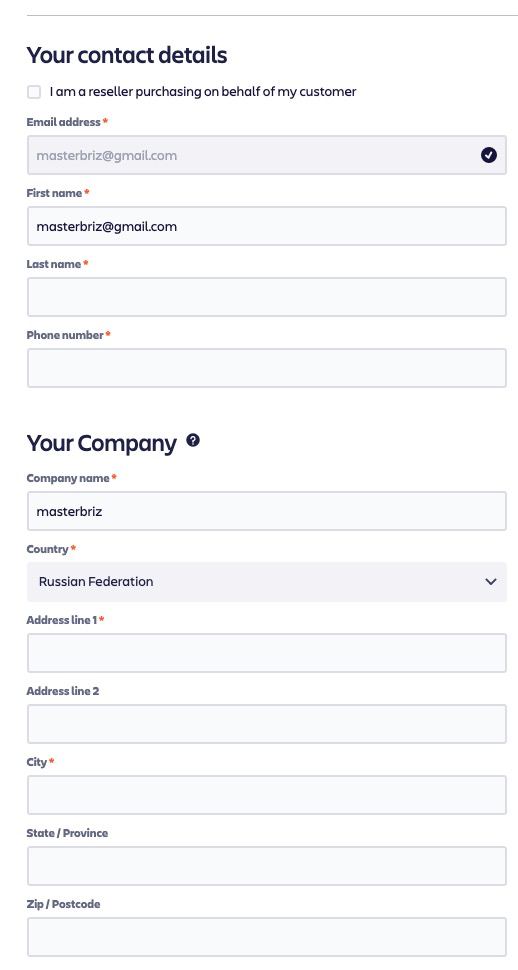Open the Russian Federation country dropdown
Screen dimensions: 518x970
tap(267, 582)
